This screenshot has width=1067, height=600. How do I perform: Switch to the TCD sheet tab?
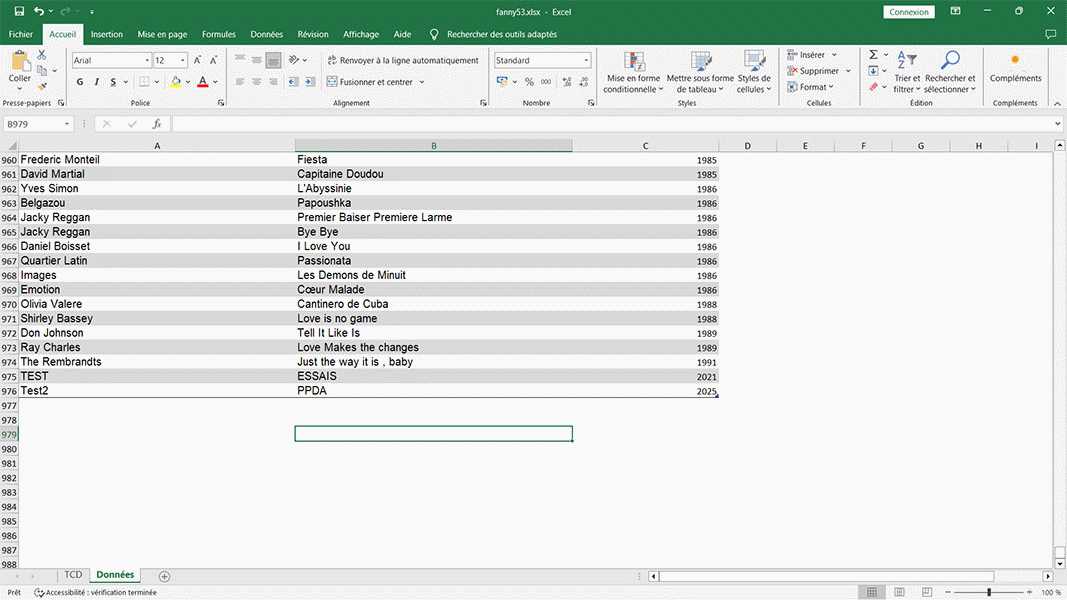[x=73, y=575]
